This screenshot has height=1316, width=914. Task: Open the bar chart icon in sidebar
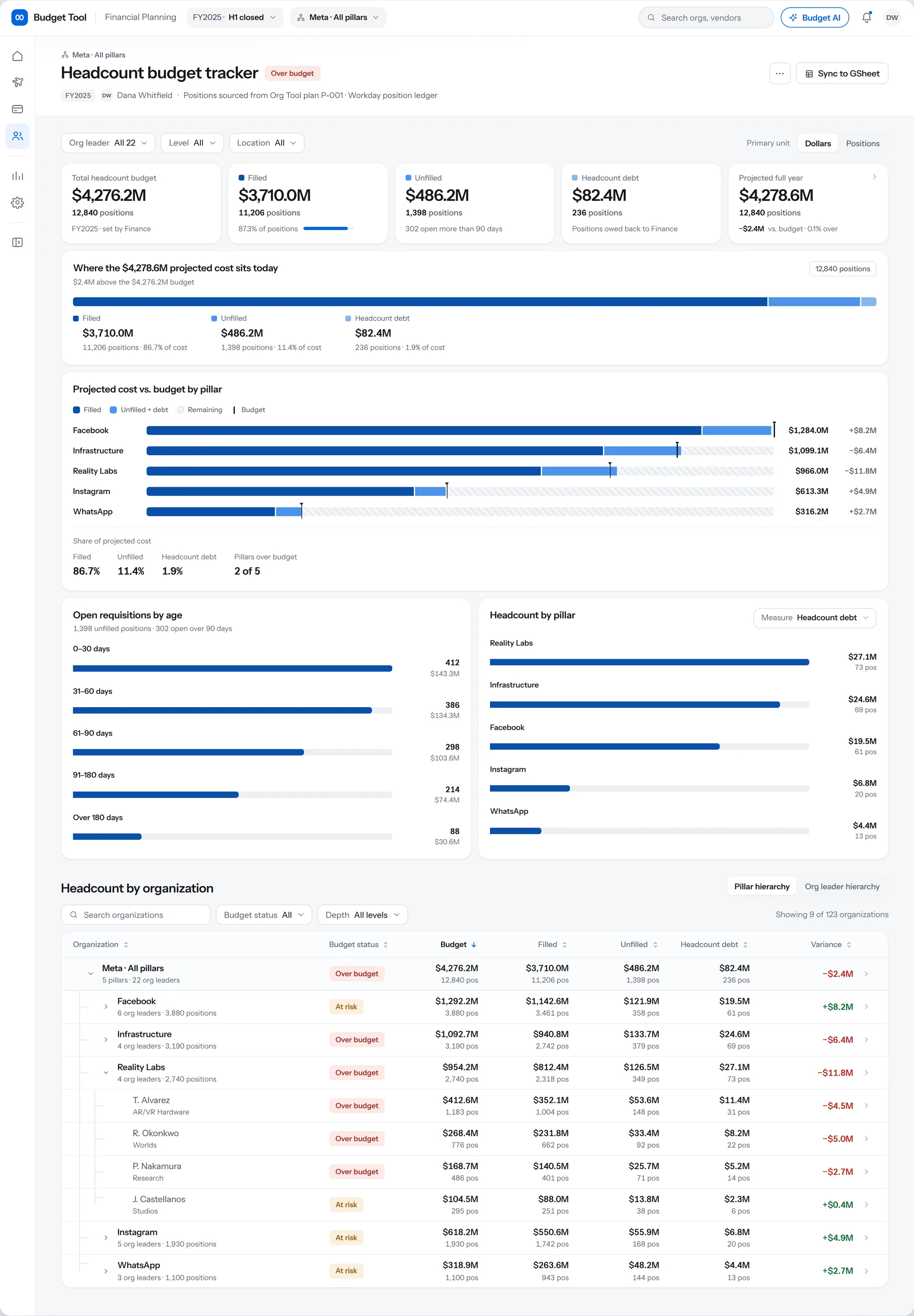click(x=18, y=176)
